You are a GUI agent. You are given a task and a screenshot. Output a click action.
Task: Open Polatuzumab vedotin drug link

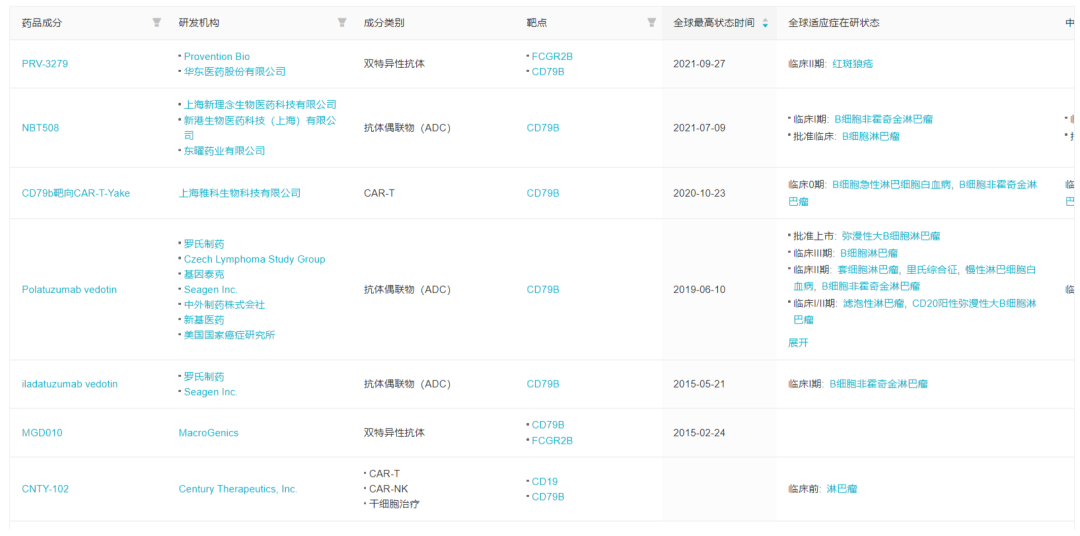pyautogui.click(x=70, y=289)
